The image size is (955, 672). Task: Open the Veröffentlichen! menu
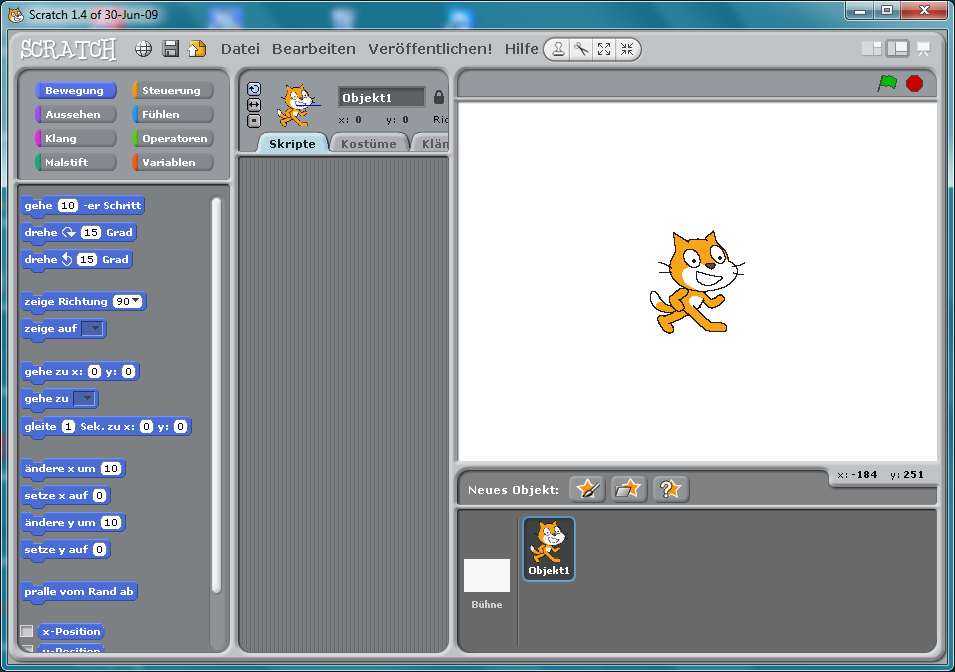[x=430, y=49]
